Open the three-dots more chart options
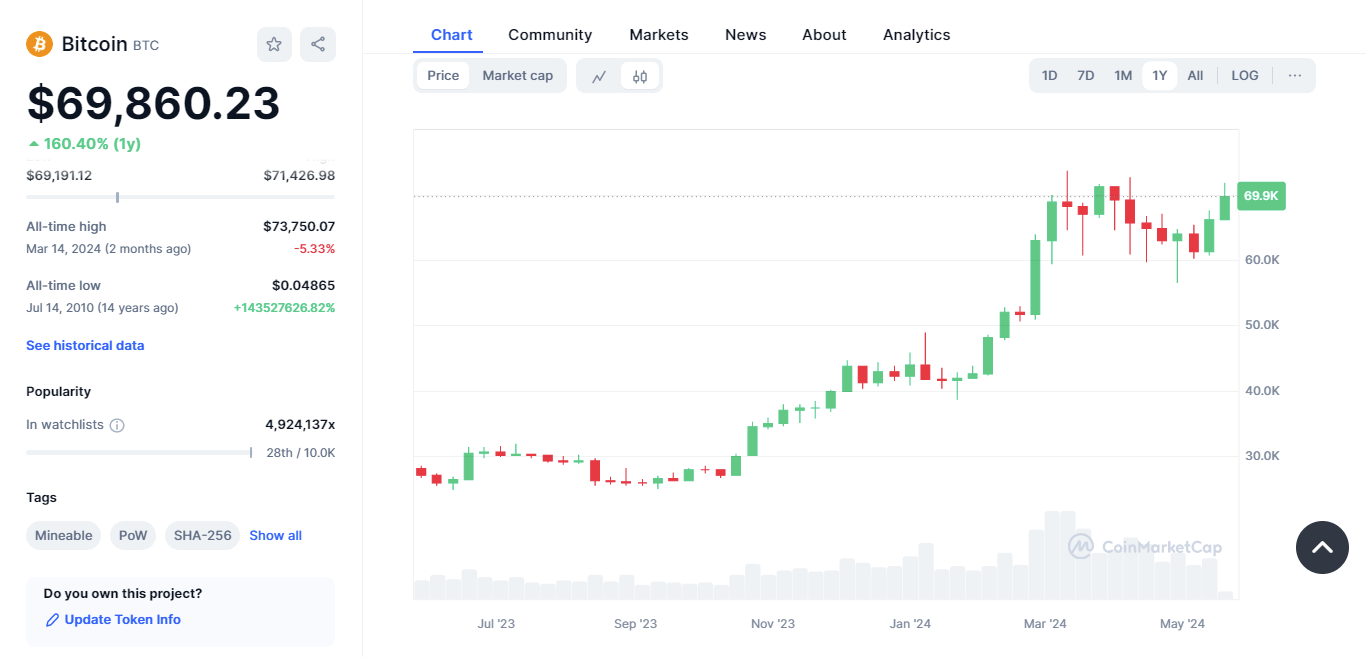 (1295, 75)
